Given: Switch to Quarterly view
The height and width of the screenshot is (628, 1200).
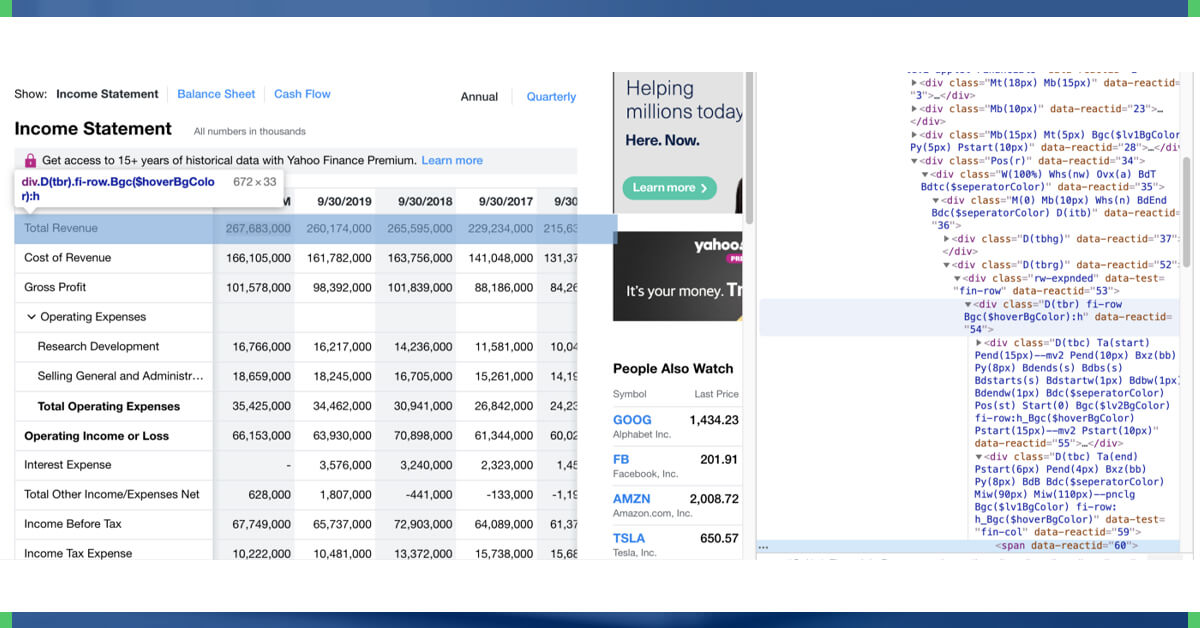Looking at the screenshot, I should tap(551, 97).
